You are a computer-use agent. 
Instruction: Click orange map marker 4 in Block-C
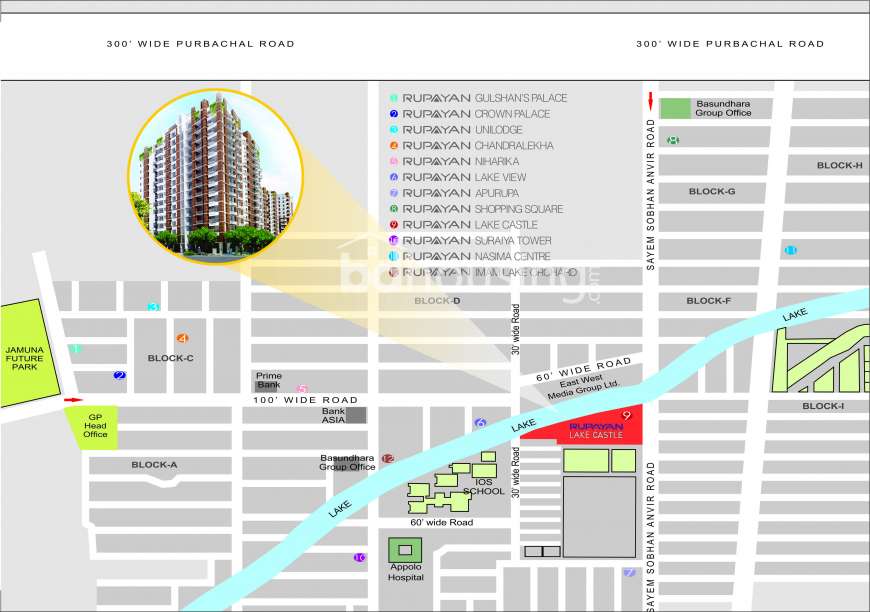point(182,338)
